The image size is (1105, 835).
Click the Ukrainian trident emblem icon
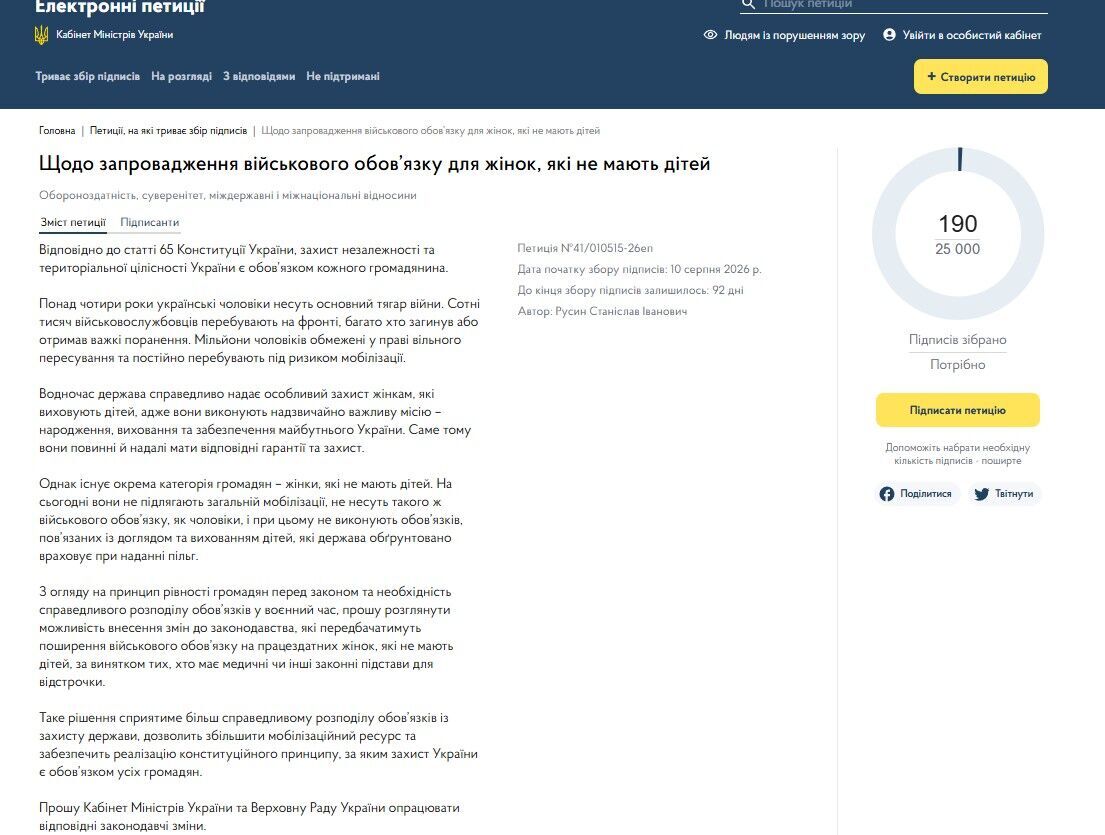(x=42, y=35)
